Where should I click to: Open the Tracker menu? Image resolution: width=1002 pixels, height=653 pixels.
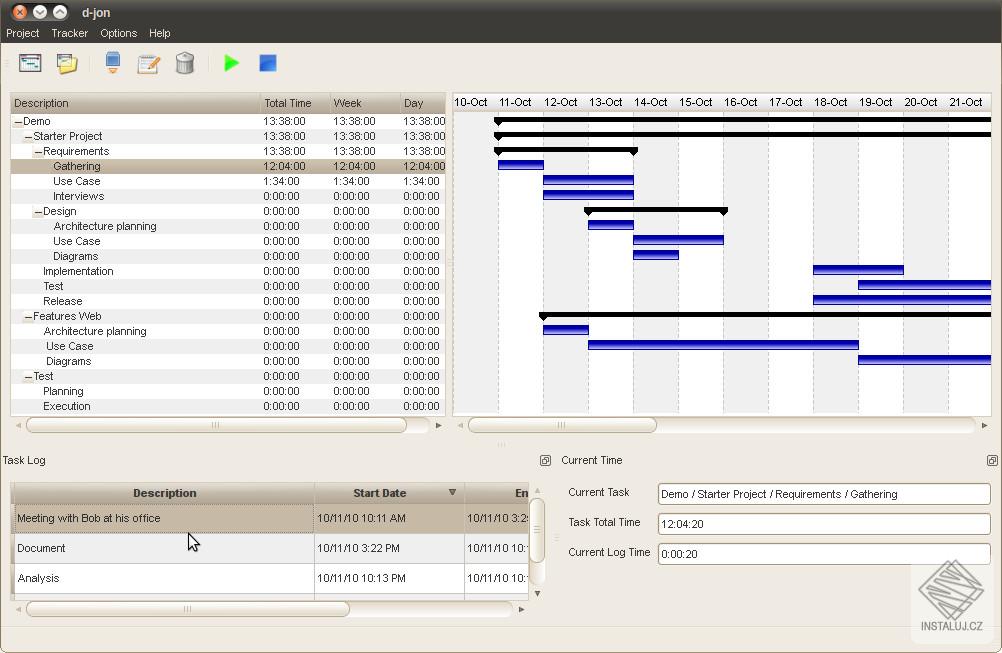pos(70,33)
